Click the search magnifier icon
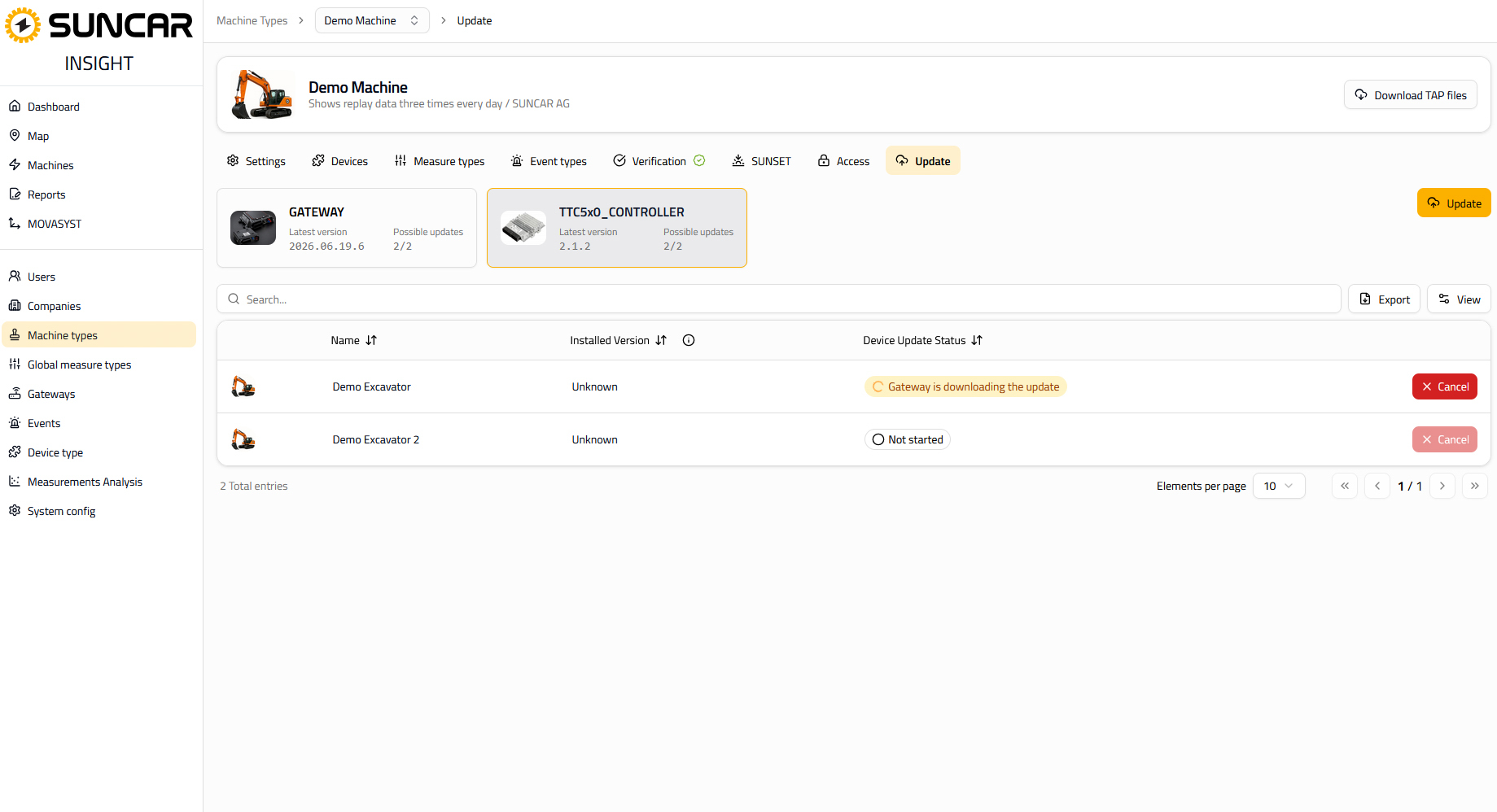Screen dimensions: 1497x812 click(x=234, y=299)
